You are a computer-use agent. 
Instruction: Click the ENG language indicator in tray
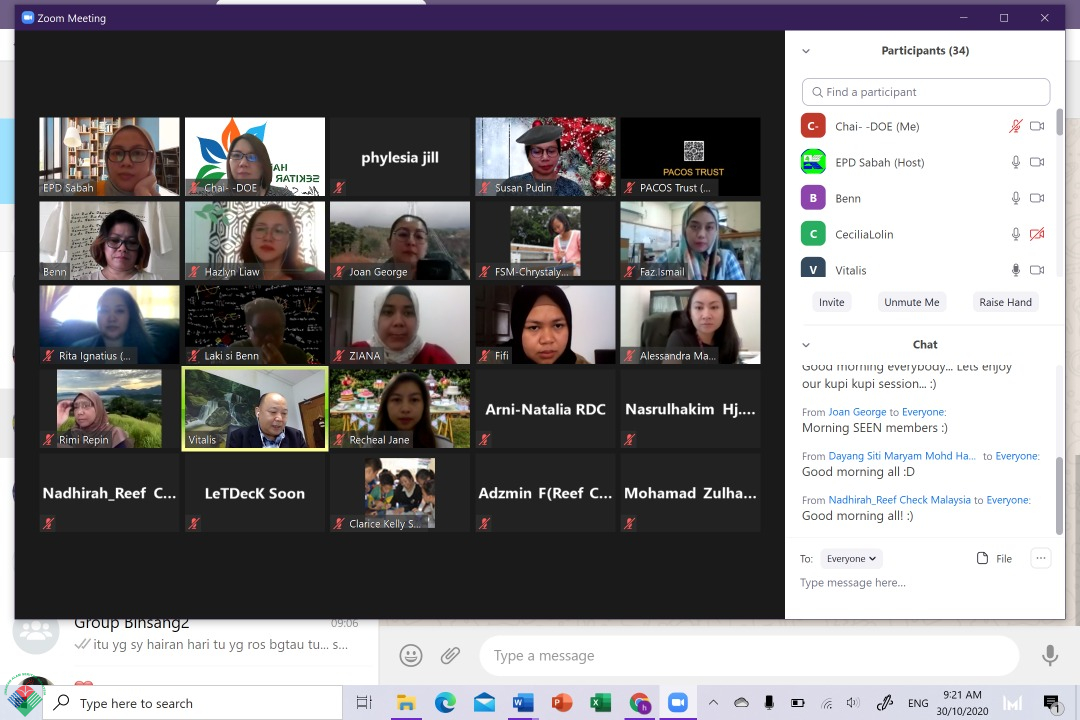coord(917,703)
